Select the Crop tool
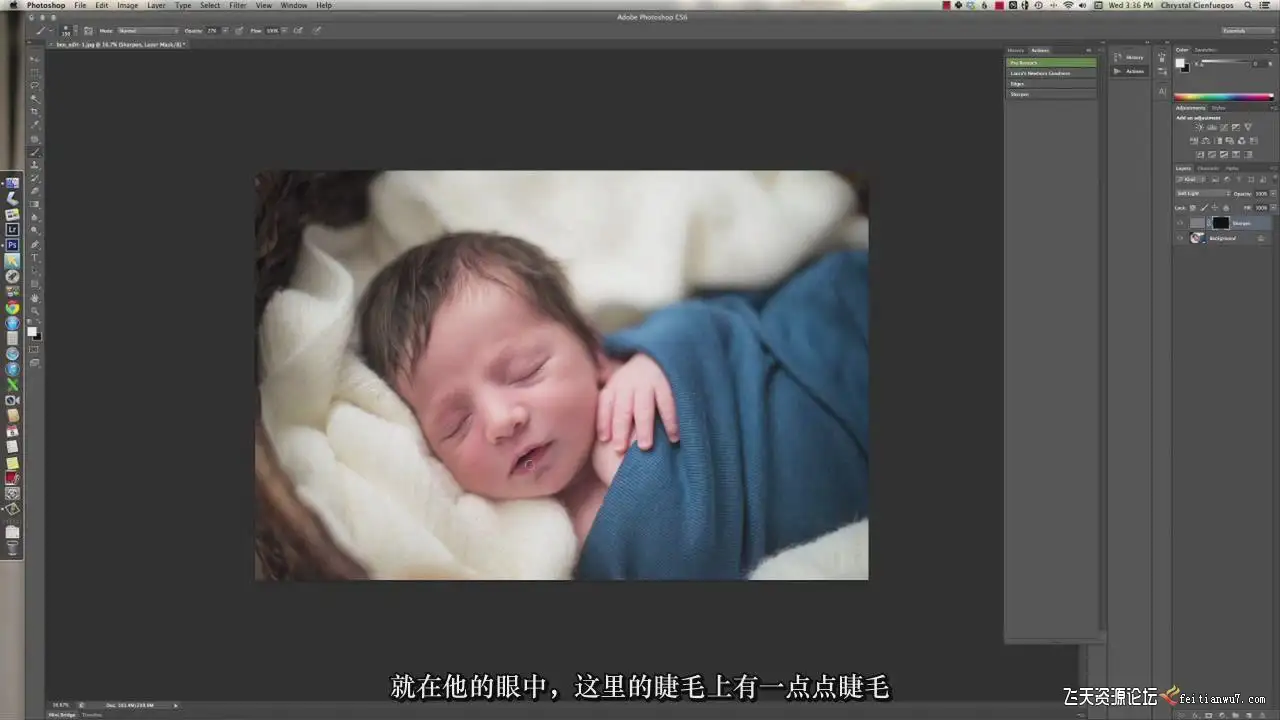The height and width of the screenshot is (720, 1280). pos(35,112)
